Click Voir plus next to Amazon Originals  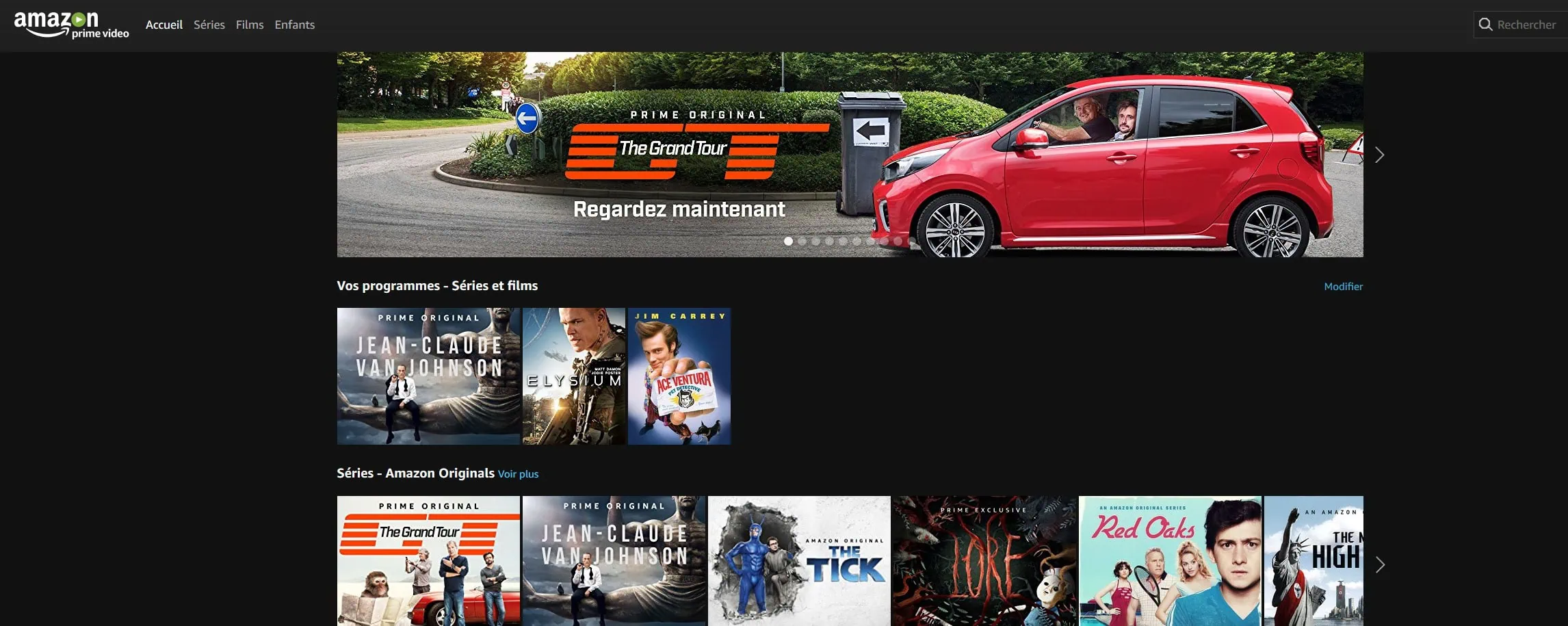click(x=518, y=474)
